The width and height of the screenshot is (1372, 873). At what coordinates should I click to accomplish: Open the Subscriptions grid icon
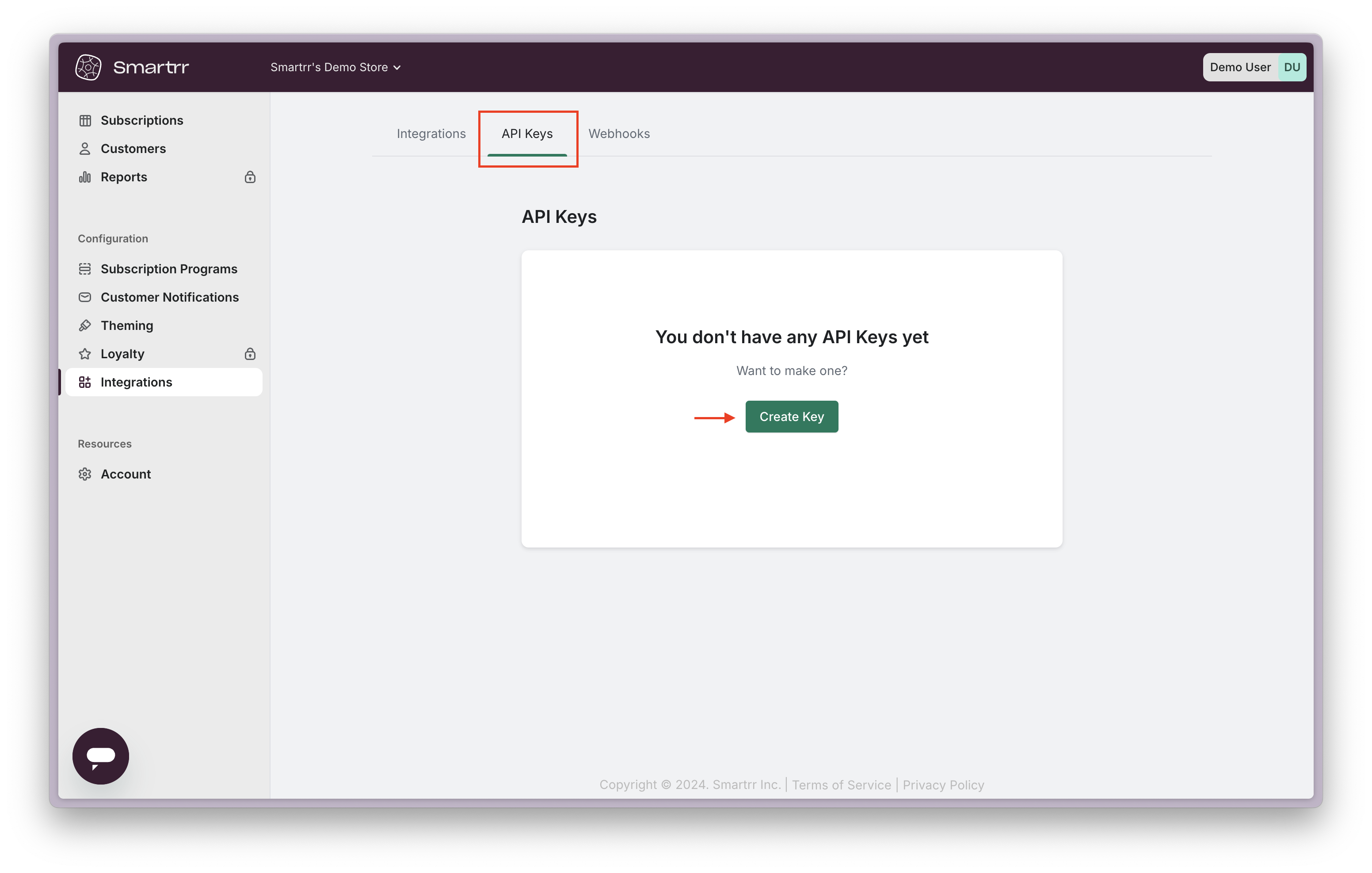[x=85, y=120]
